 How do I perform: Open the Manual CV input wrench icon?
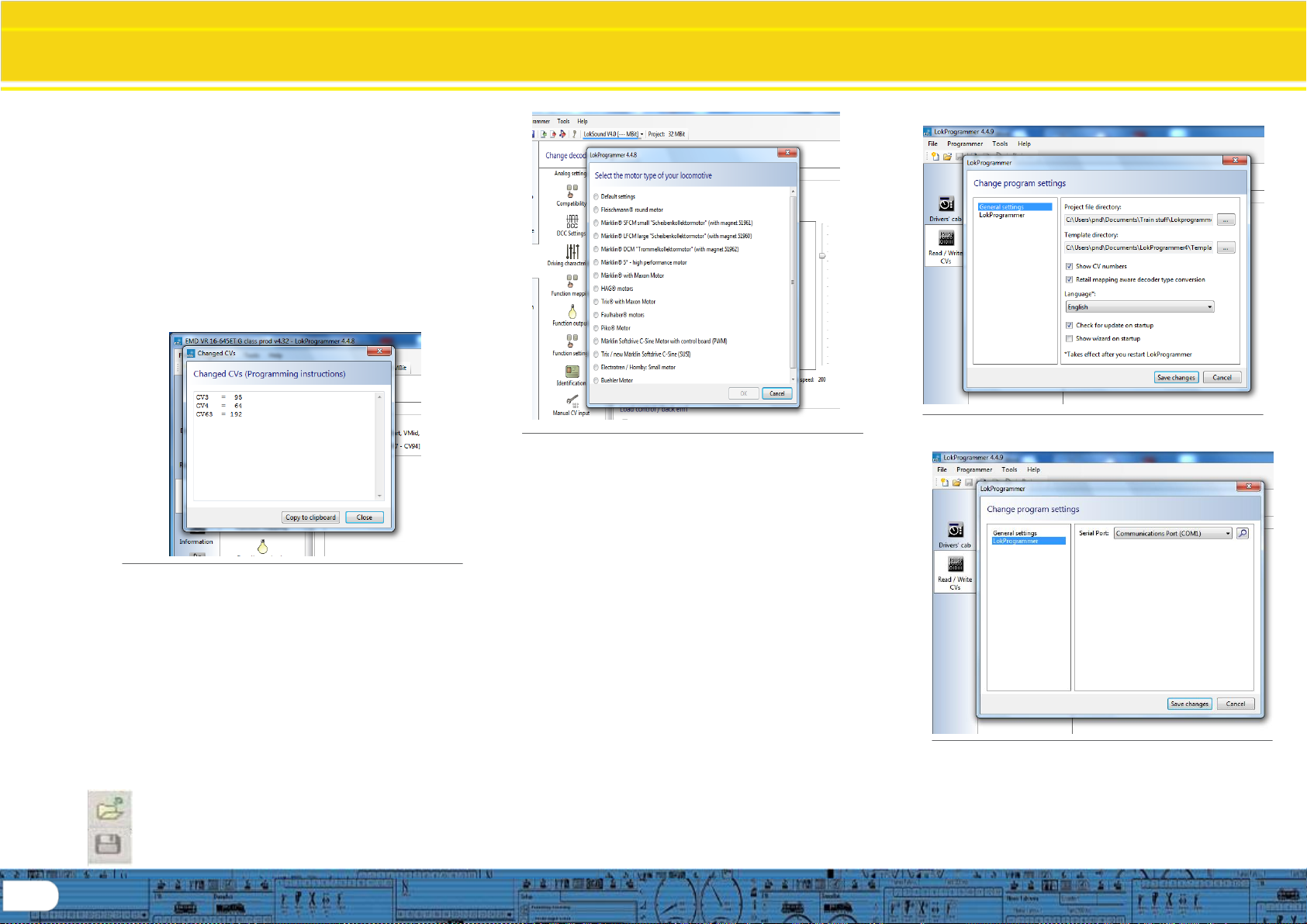click(x=572, y=401)
